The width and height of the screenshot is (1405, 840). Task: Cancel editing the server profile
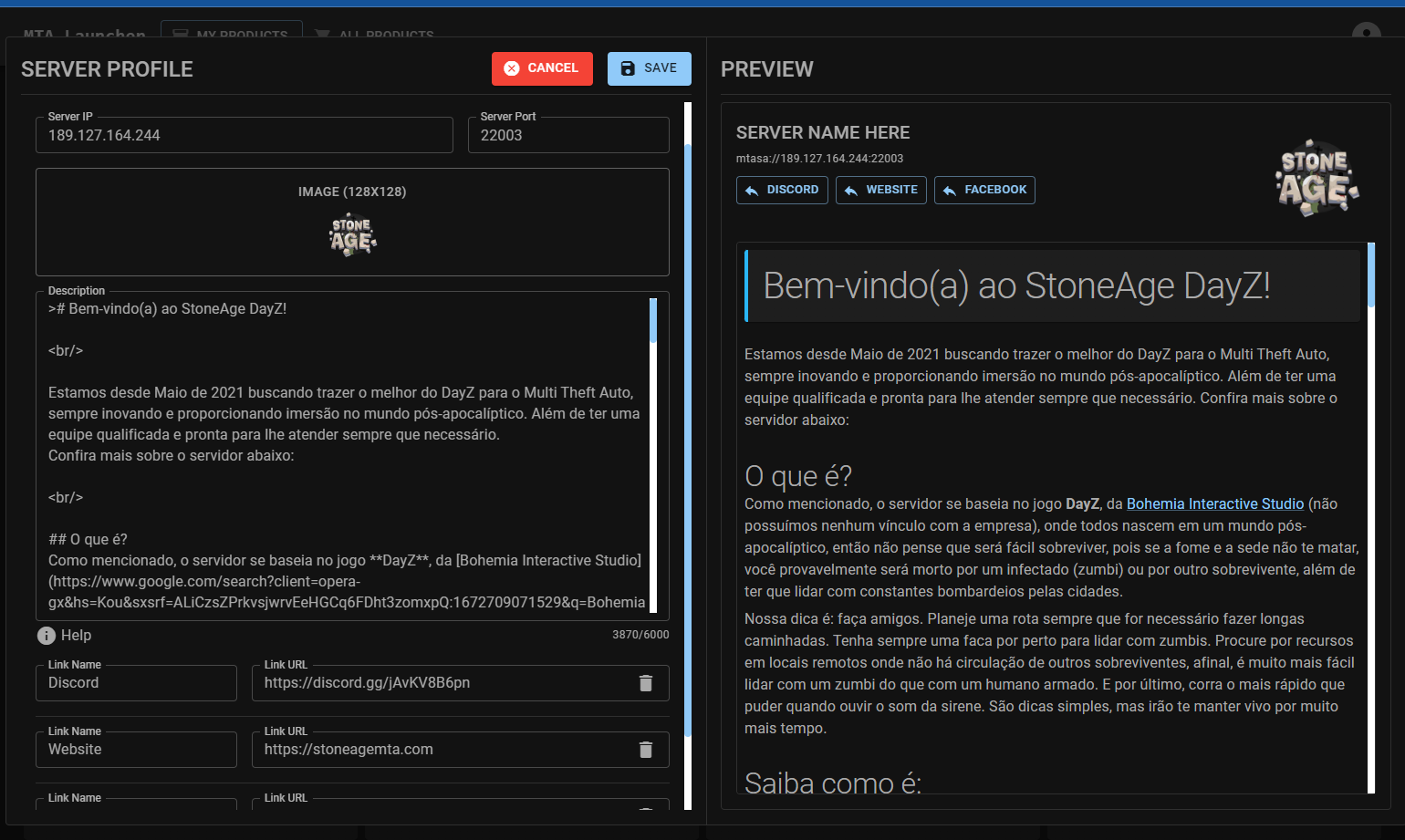tap(542, 67)
